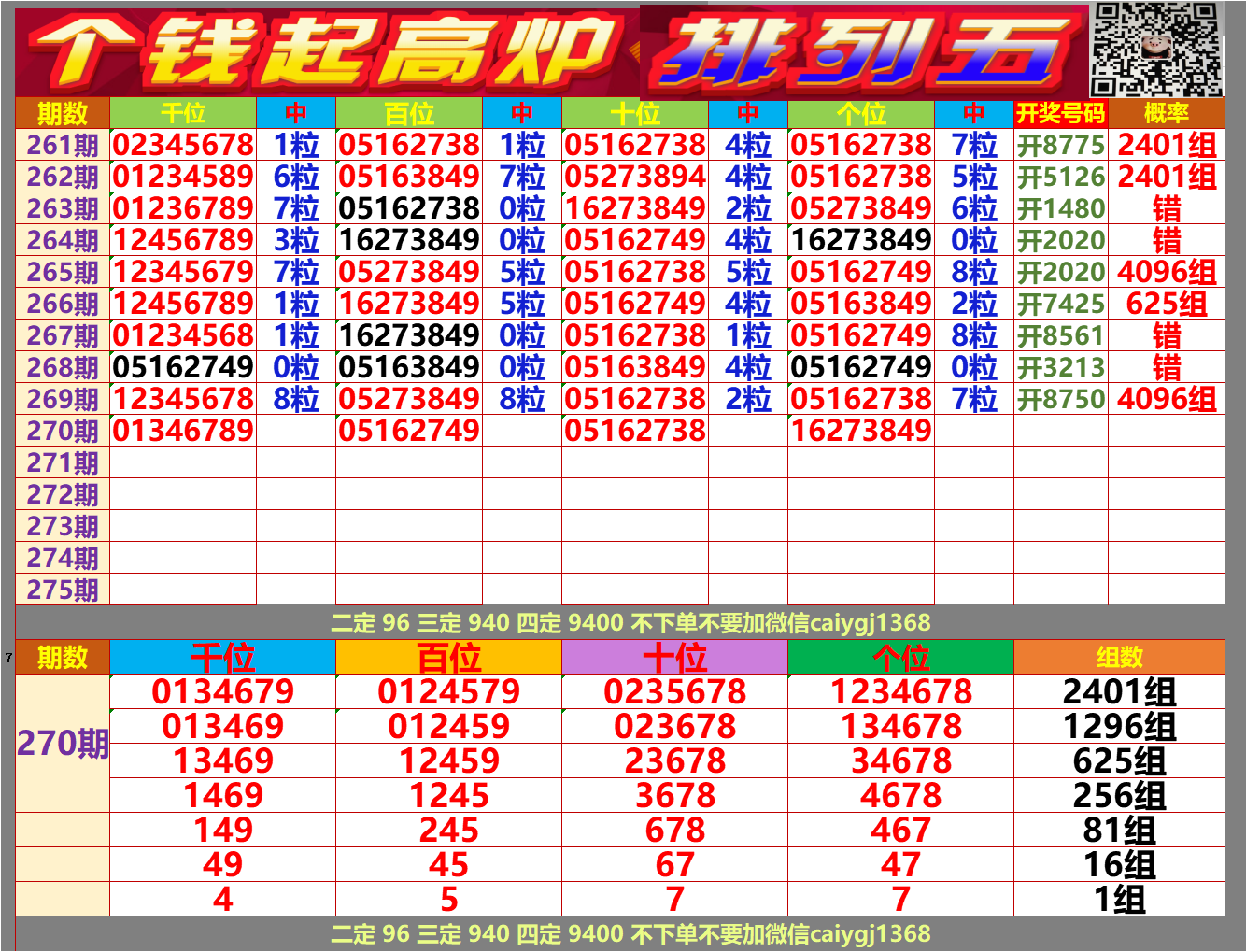Expand the 千位 column header

coord(183,118)
